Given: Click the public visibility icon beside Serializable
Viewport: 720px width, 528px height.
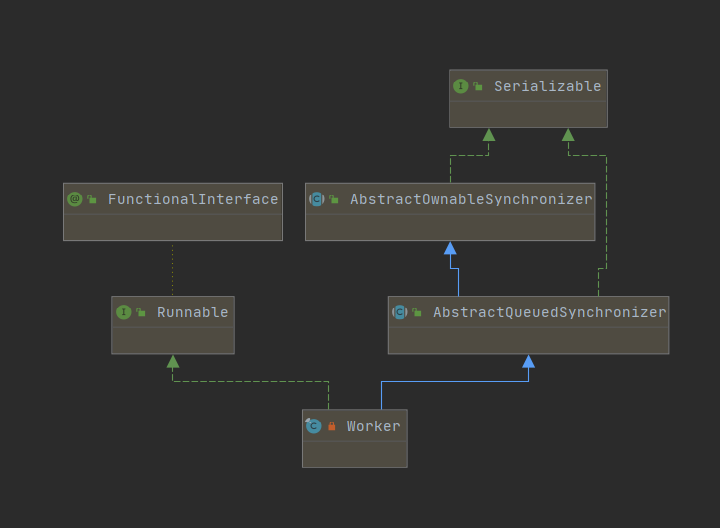Looking at the screenshot, I should [478, 86].
